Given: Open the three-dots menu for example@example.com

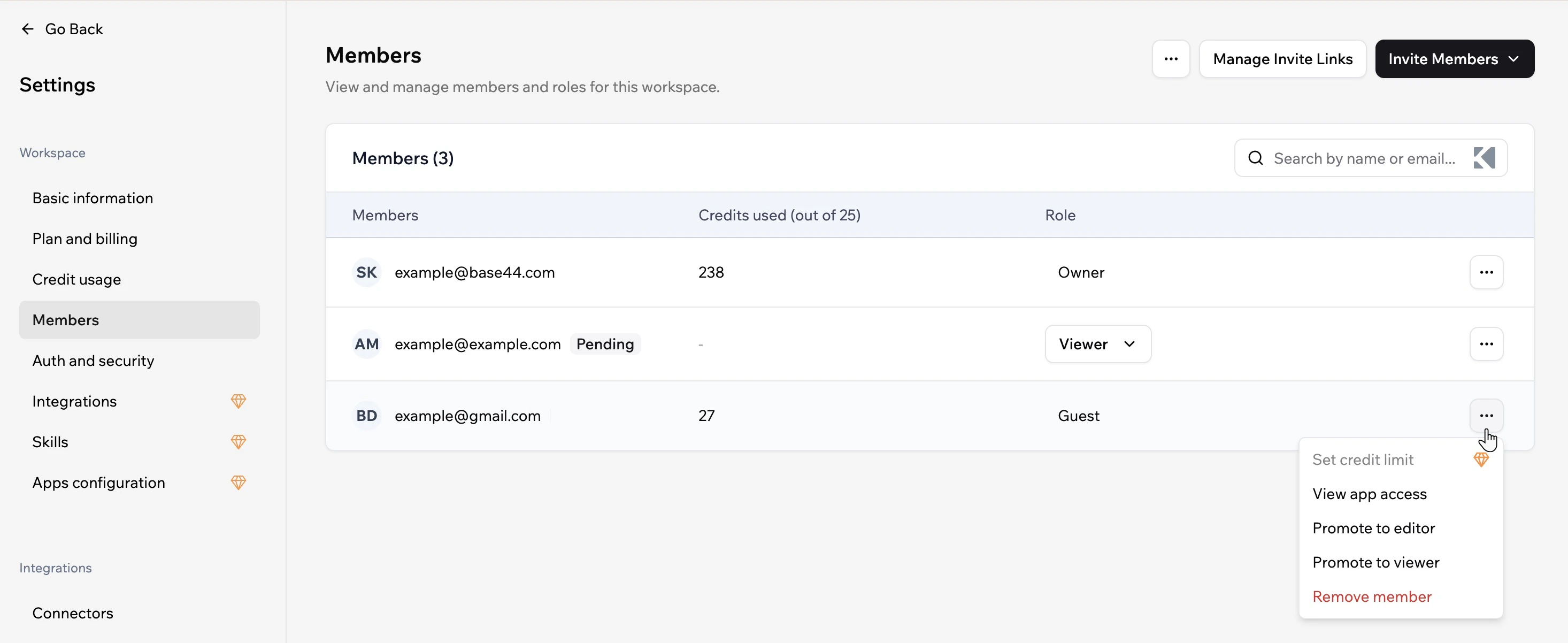Looking at the screenshot, I should pos(1486,344).
